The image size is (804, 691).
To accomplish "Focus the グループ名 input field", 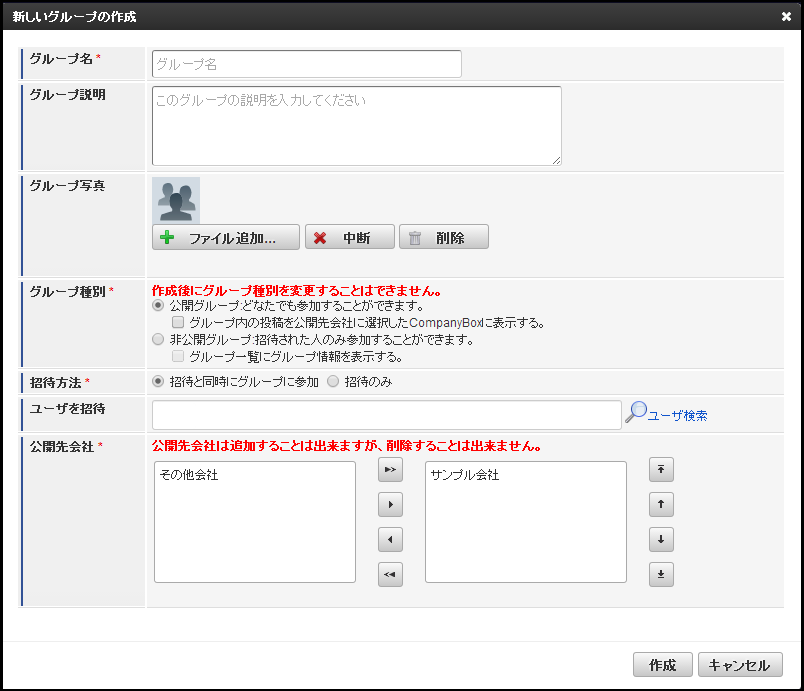I will pyautogui.click(x=307, y=64).
